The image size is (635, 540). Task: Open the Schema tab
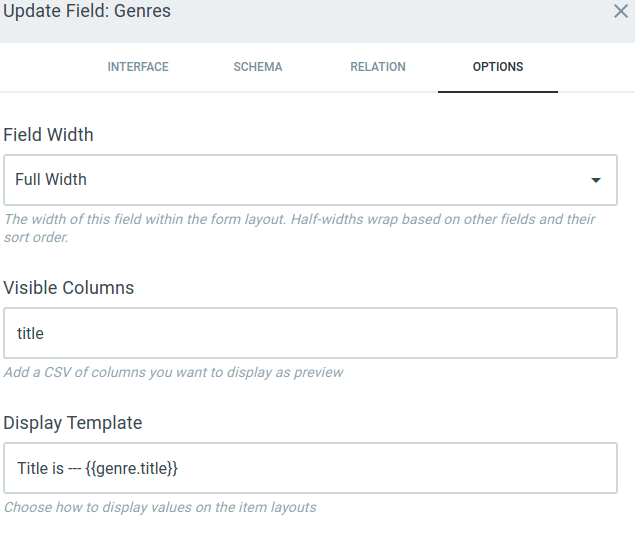(x=258, y=67)
